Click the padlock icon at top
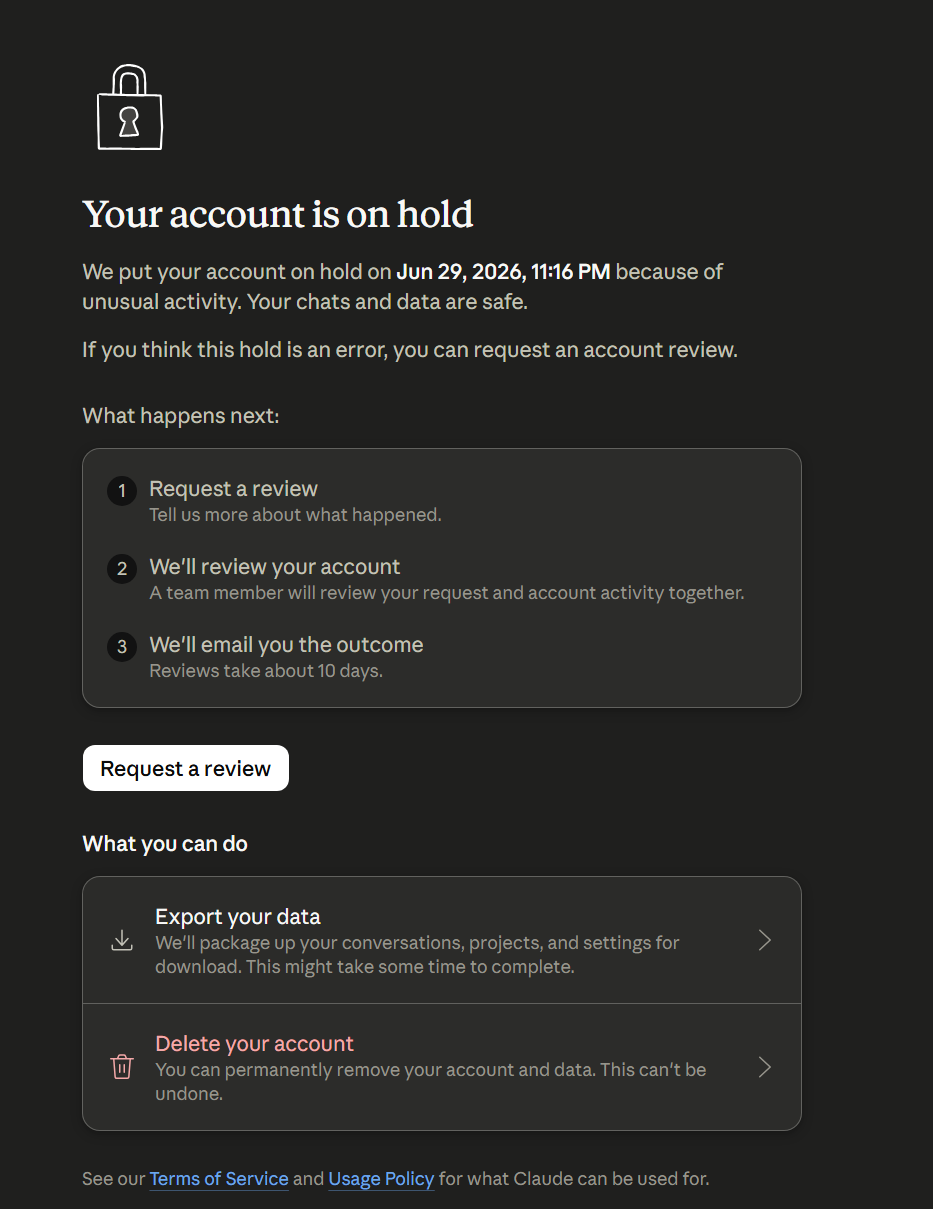 (129, 108)
